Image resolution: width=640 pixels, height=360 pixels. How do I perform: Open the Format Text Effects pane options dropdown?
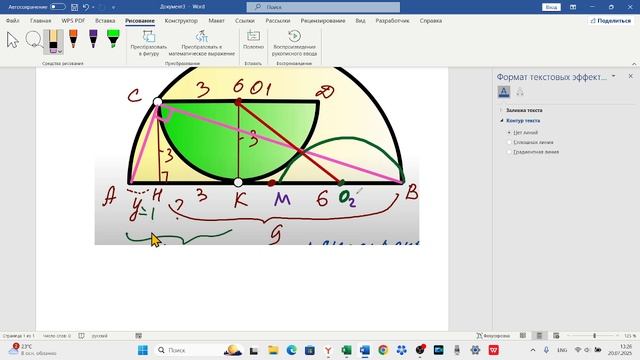613,76
